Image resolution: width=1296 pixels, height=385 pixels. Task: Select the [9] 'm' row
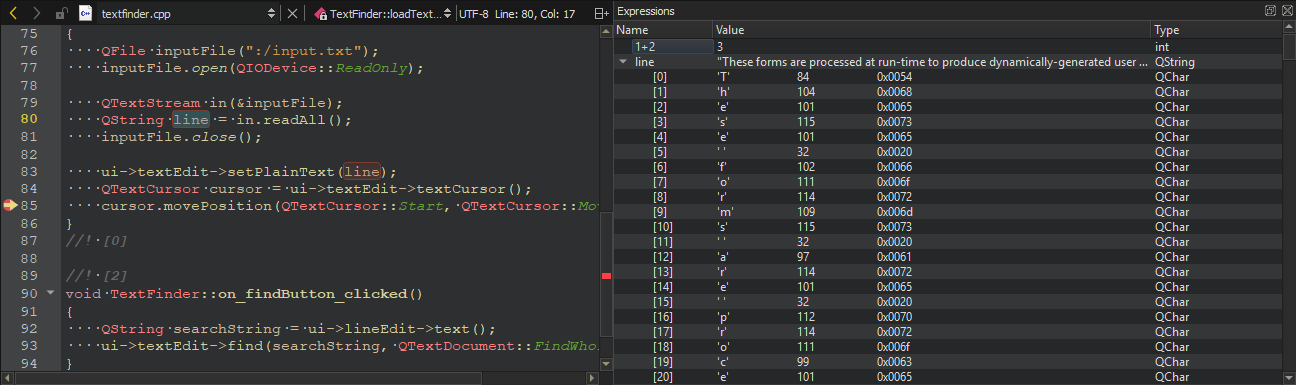pos(948,212)
